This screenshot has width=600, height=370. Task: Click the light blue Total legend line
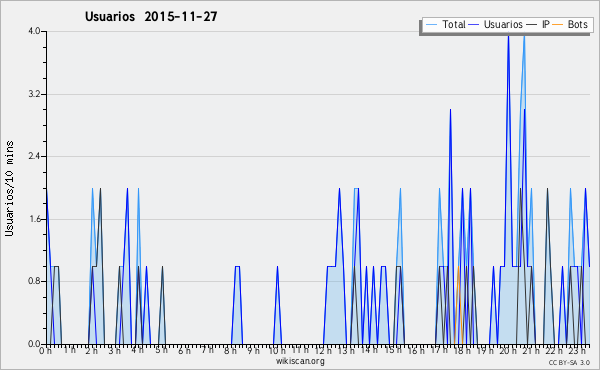(431, 25)
